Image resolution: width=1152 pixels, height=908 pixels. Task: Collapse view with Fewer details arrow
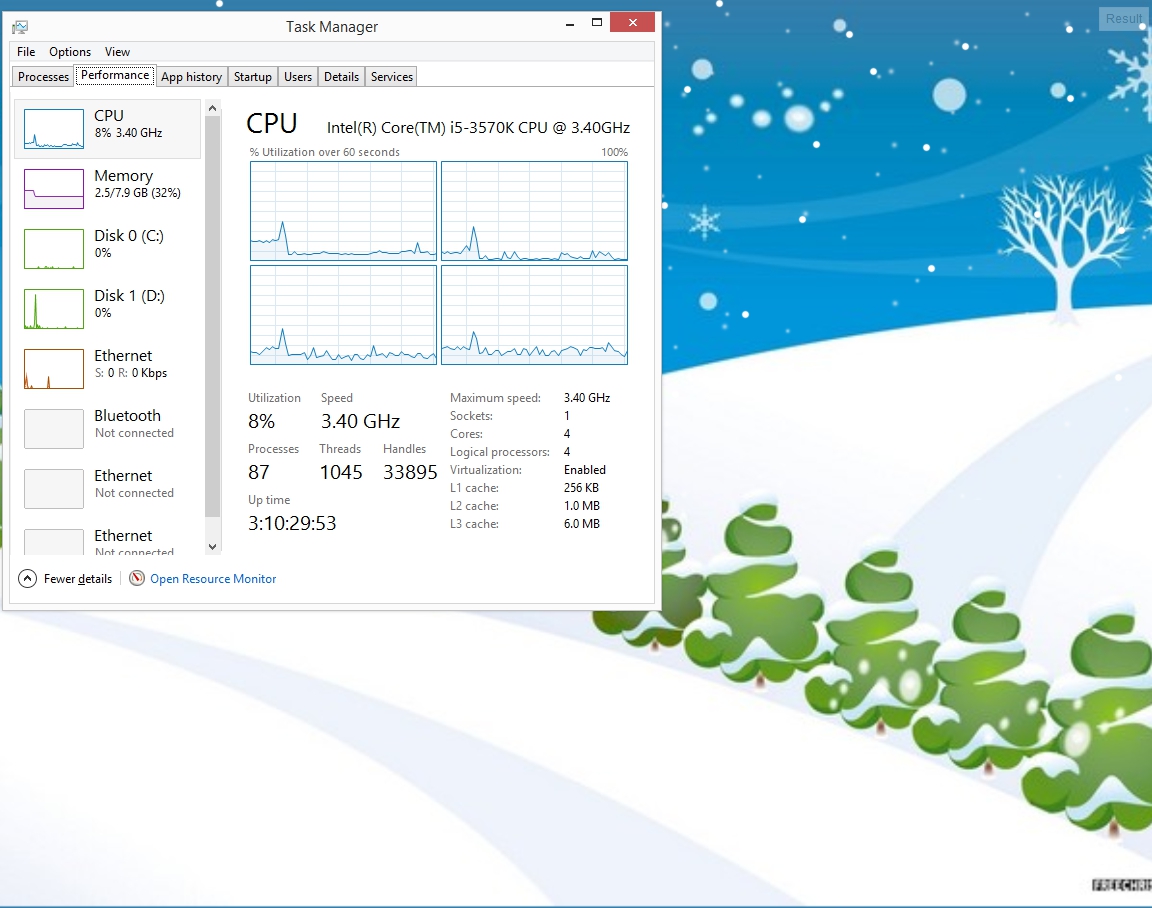pyautogui.click(x=28, y=578)
